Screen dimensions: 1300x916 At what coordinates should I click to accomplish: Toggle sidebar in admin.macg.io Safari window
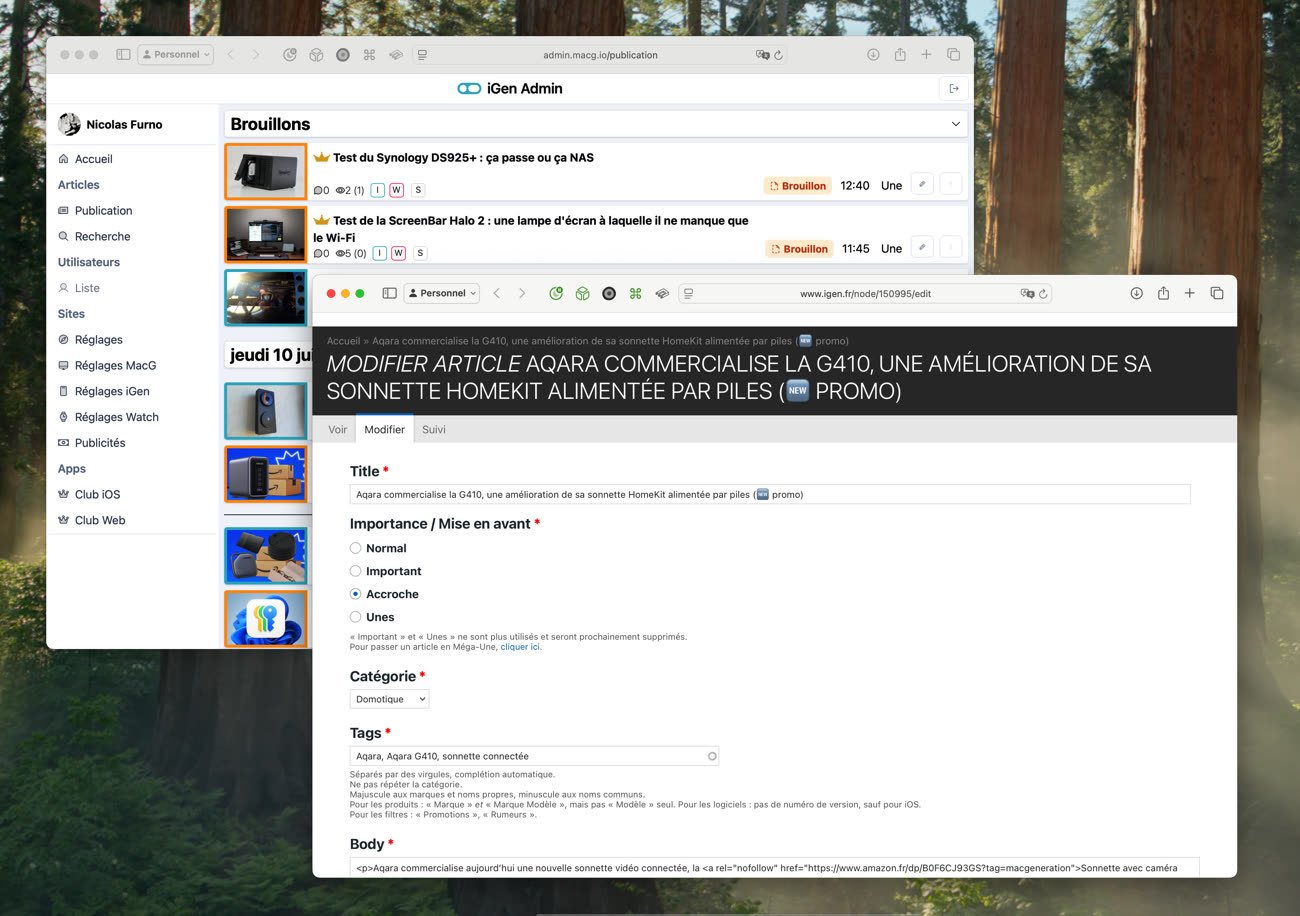click(123, 55)
